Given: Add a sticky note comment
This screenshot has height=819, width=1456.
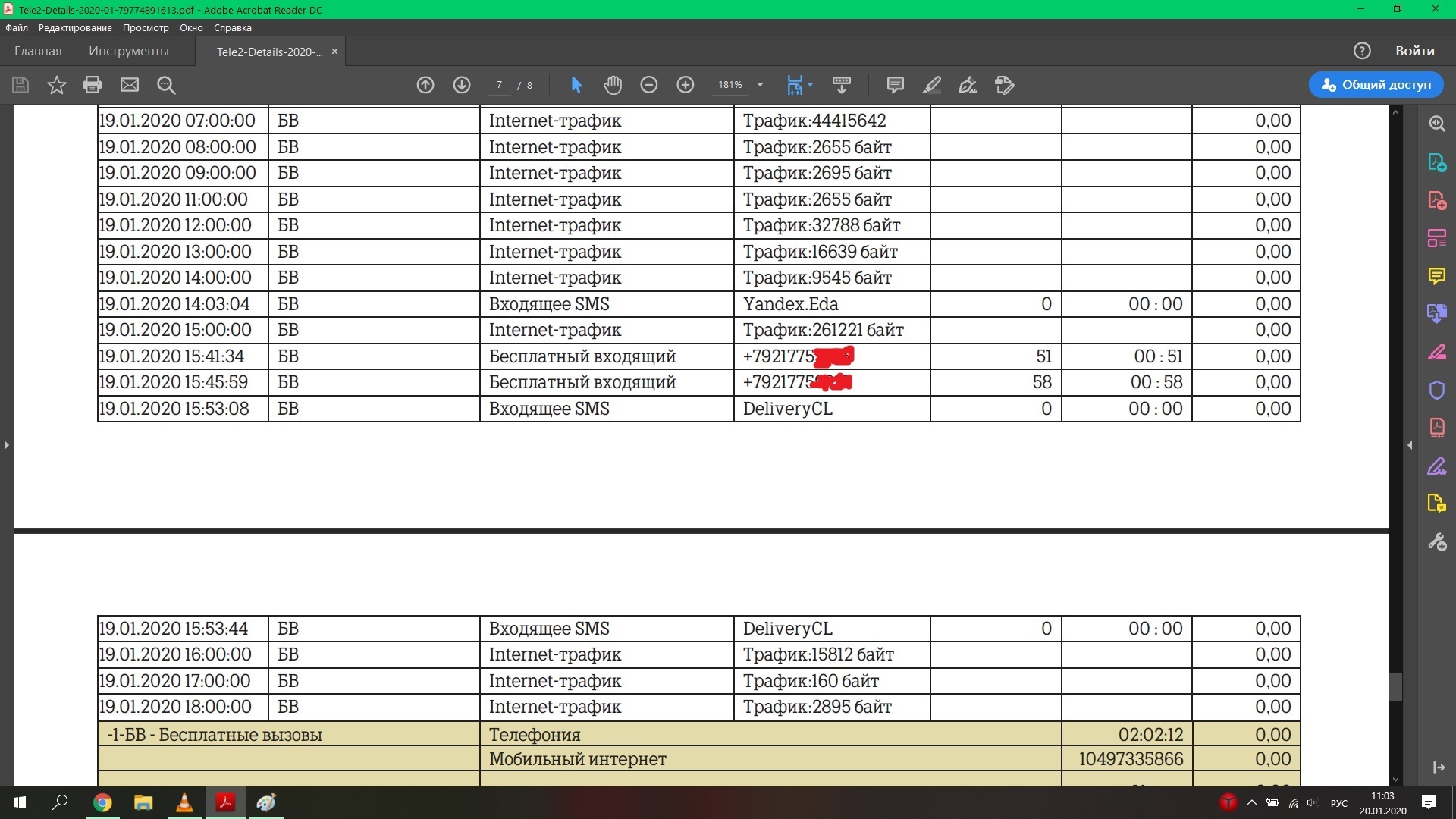Looking at the screenshot, I should 896,85.
